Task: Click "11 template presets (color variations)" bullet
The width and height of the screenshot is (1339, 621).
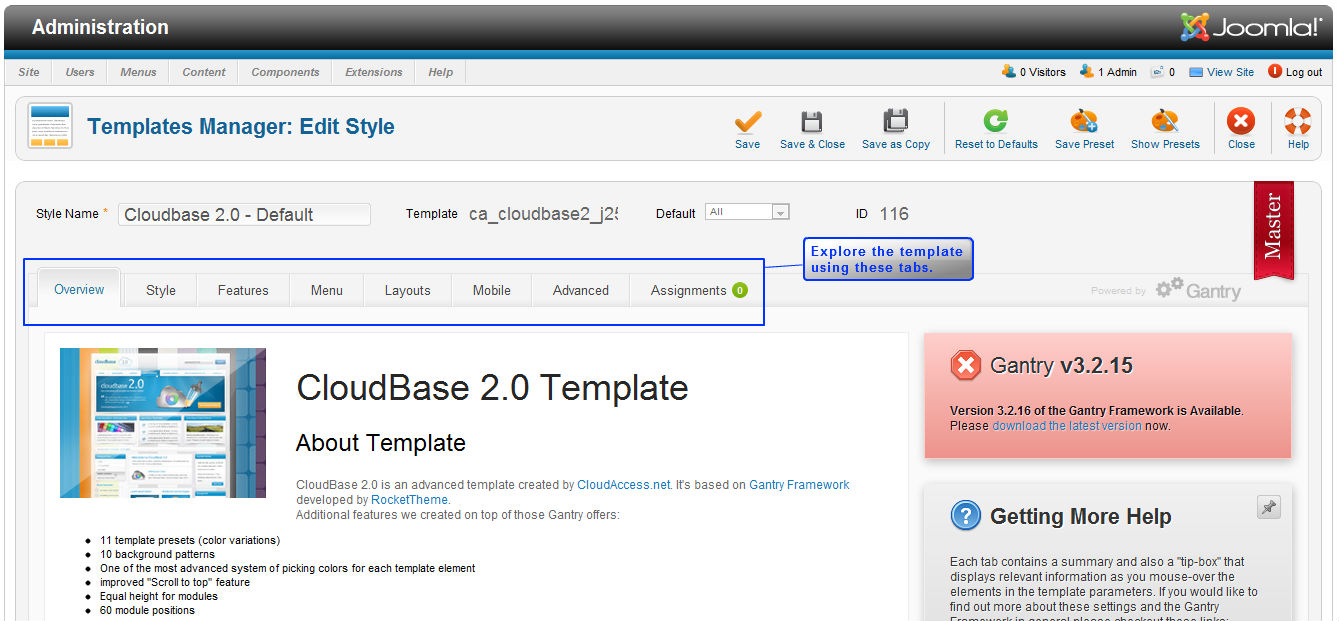Action: pyautogui.click(x=190, y=540)
